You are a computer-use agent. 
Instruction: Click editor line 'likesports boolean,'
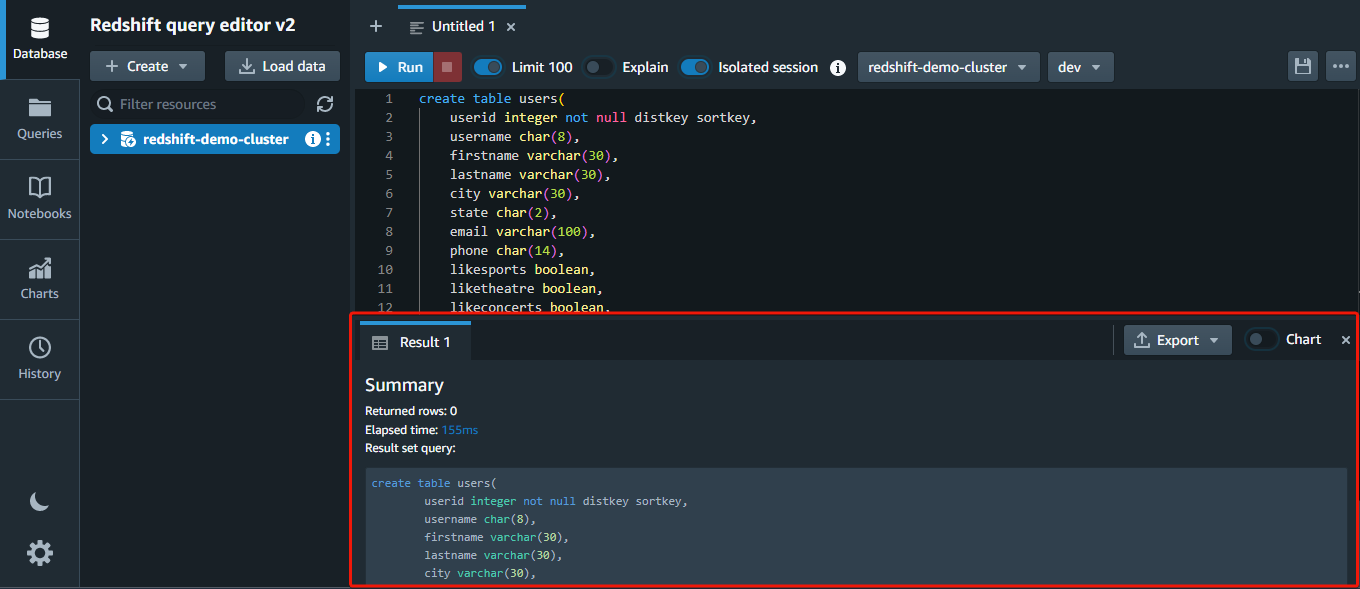[x=523, y=270]
